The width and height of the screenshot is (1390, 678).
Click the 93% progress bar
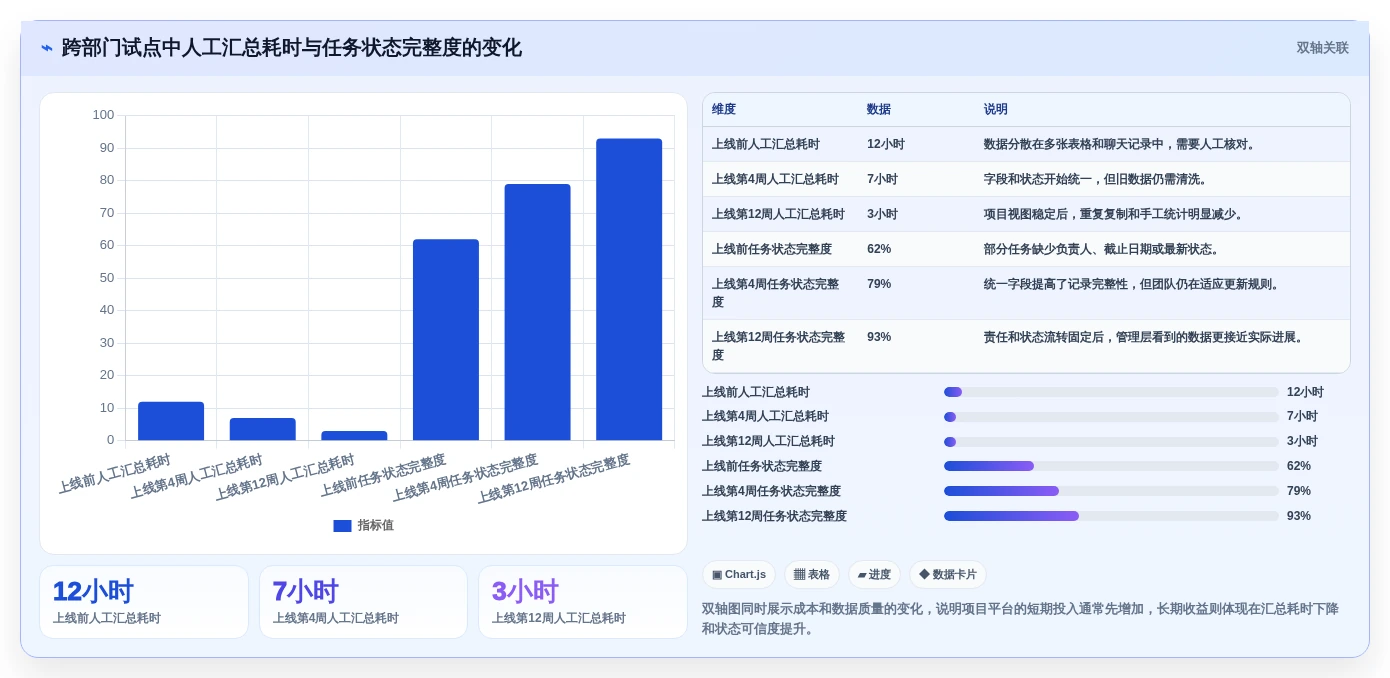coord(1111,516)
